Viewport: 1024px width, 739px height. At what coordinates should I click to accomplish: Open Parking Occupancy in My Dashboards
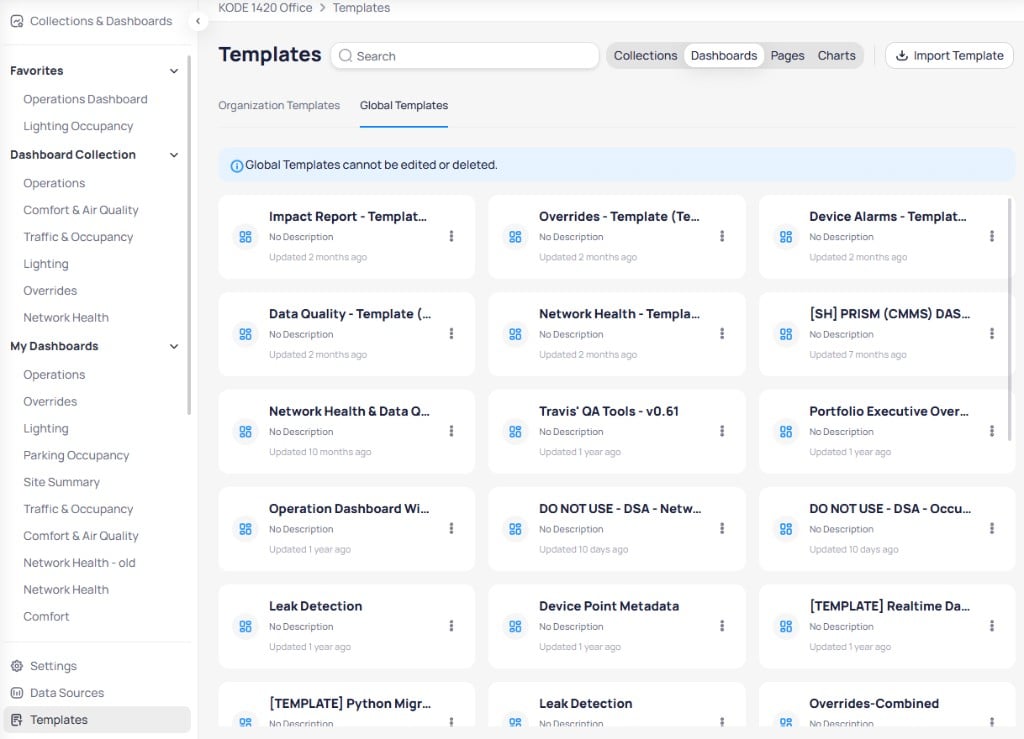[x=76, y=455]
